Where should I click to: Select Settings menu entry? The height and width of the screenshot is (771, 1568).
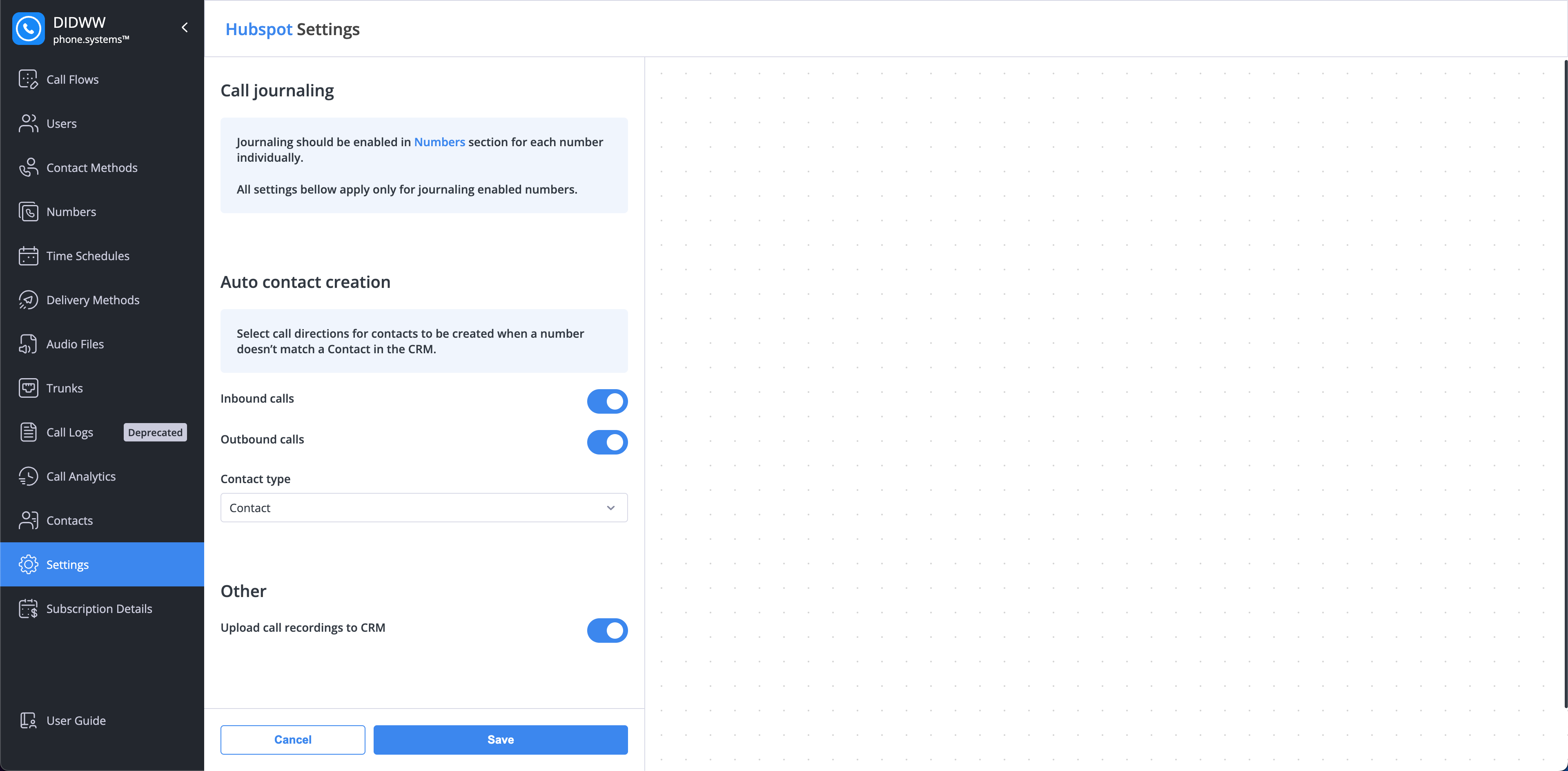(102, 565)
